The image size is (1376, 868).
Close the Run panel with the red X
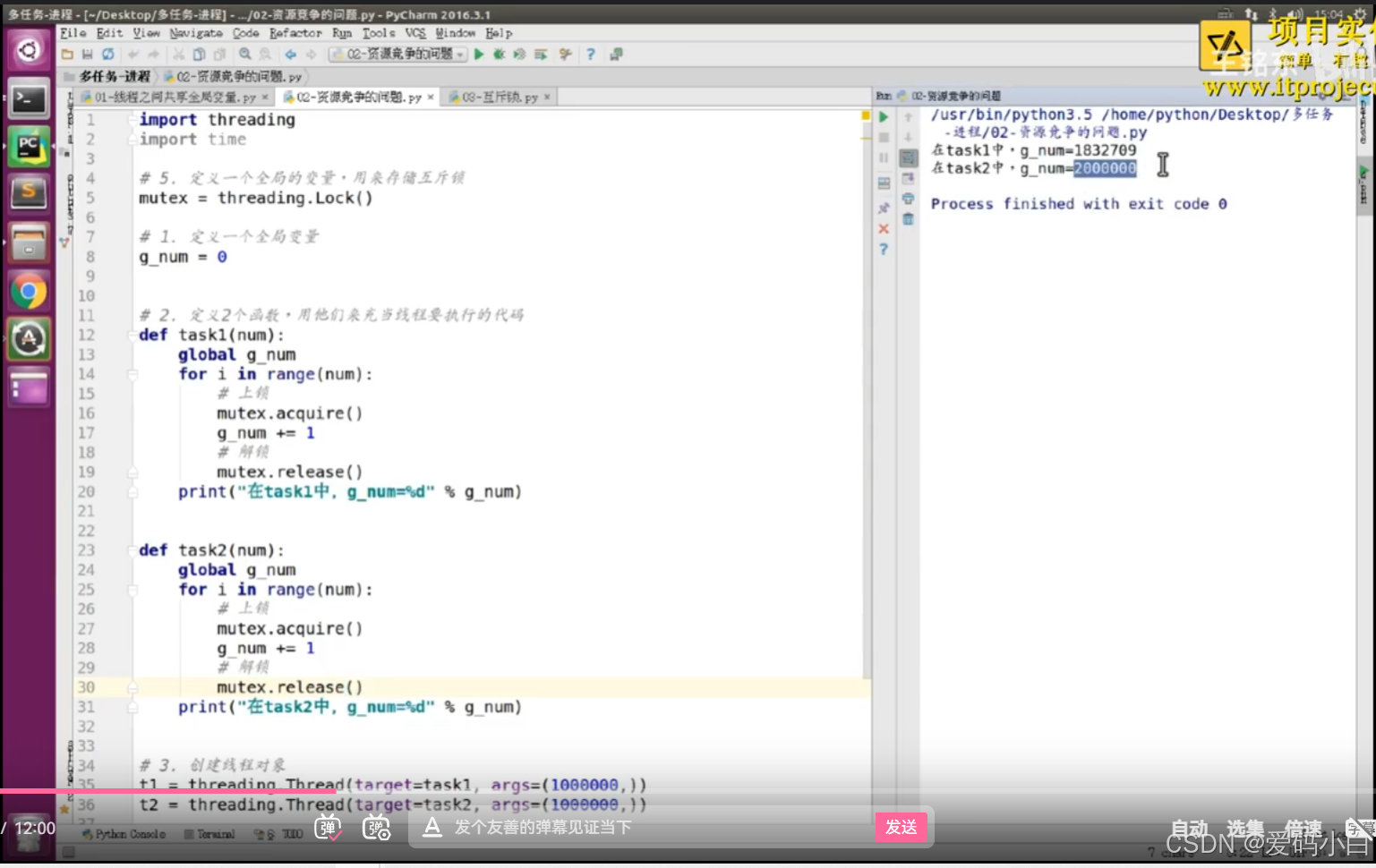884,229
